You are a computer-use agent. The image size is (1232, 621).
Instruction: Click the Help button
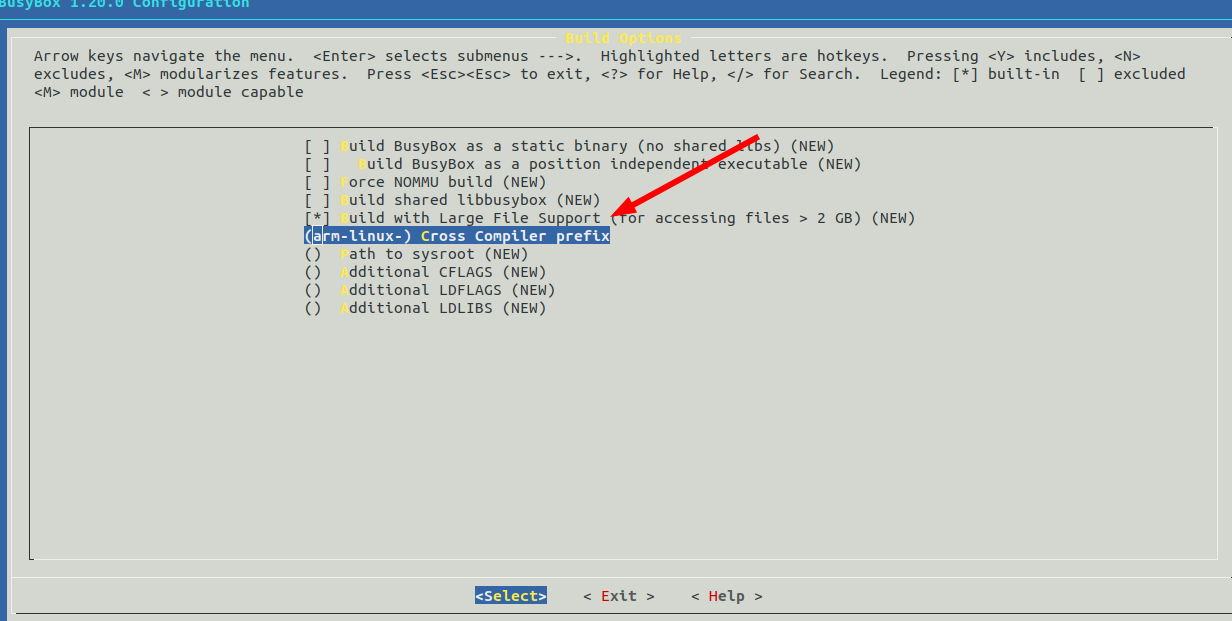pyautogui.click(x=727, y=596)
